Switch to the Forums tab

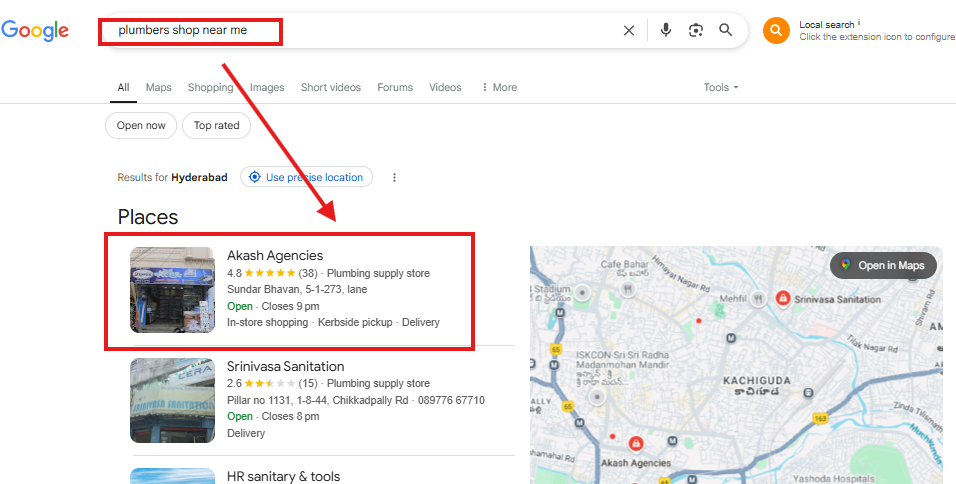click(x=394, y=87)
